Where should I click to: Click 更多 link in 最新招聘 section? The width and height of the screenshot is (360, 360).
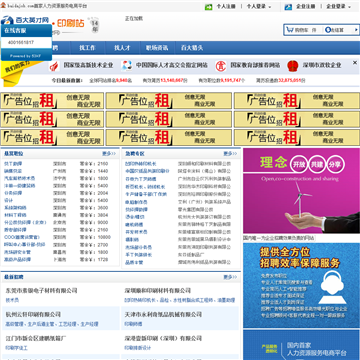tap(230, 277)
